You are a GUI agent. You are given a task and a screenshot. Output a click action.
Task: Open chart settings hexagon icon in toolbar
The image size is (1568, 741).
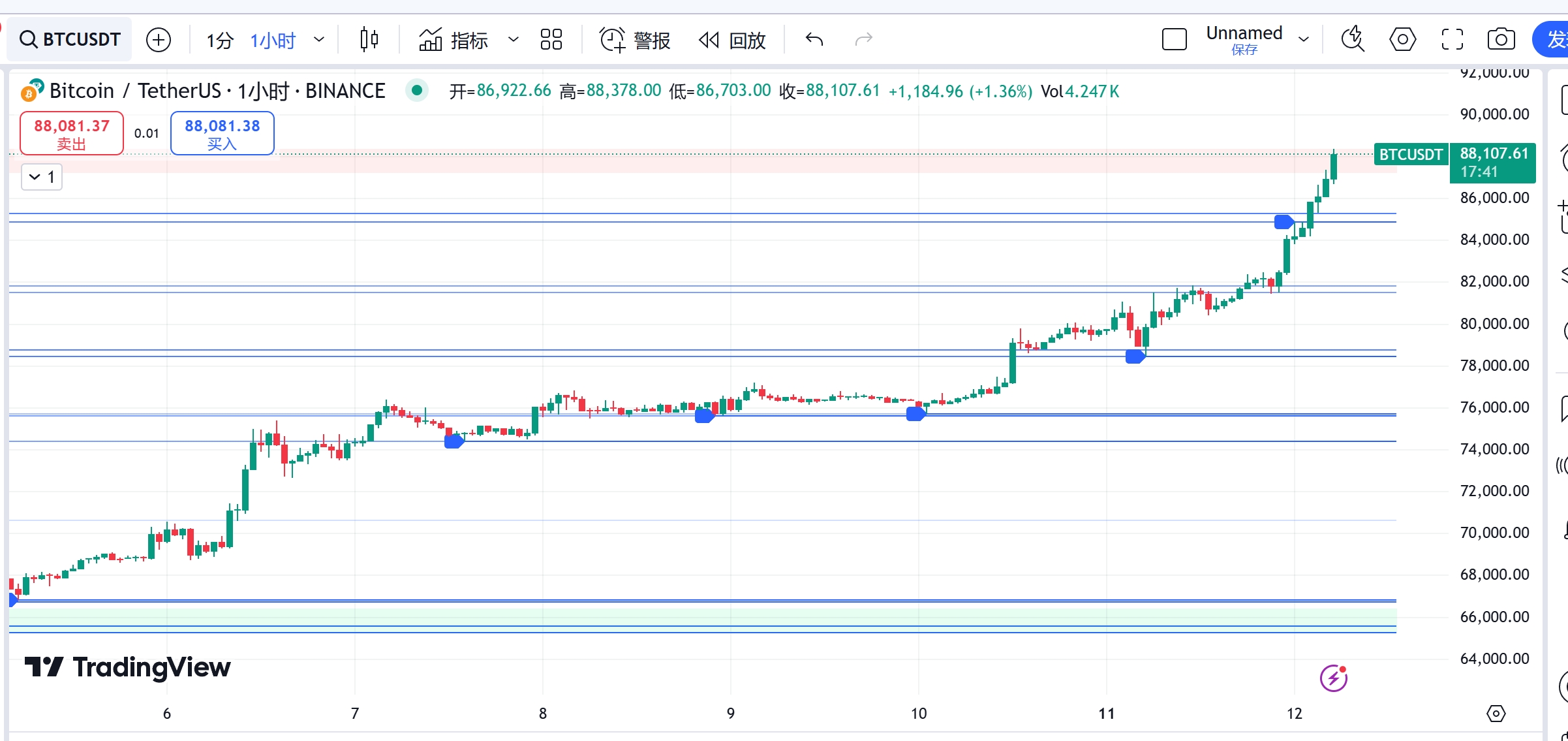pyautogui.click(x=1403, y=39)
